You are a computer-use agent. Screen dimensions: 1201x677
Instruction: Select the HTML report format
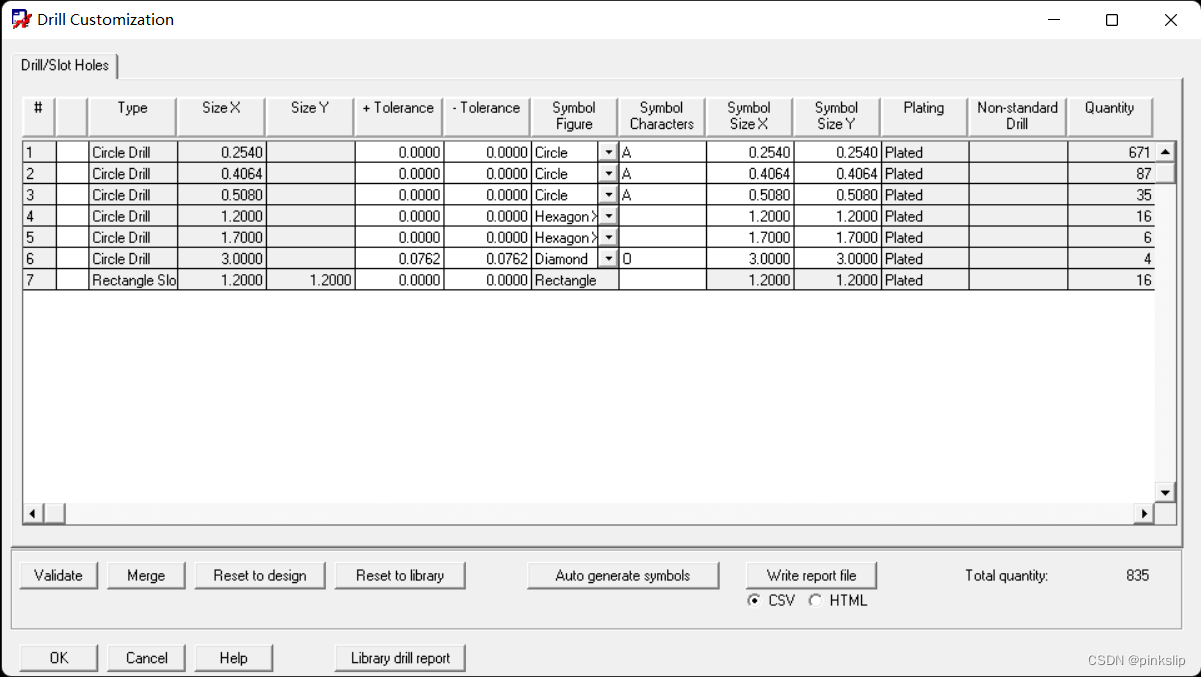815,600
